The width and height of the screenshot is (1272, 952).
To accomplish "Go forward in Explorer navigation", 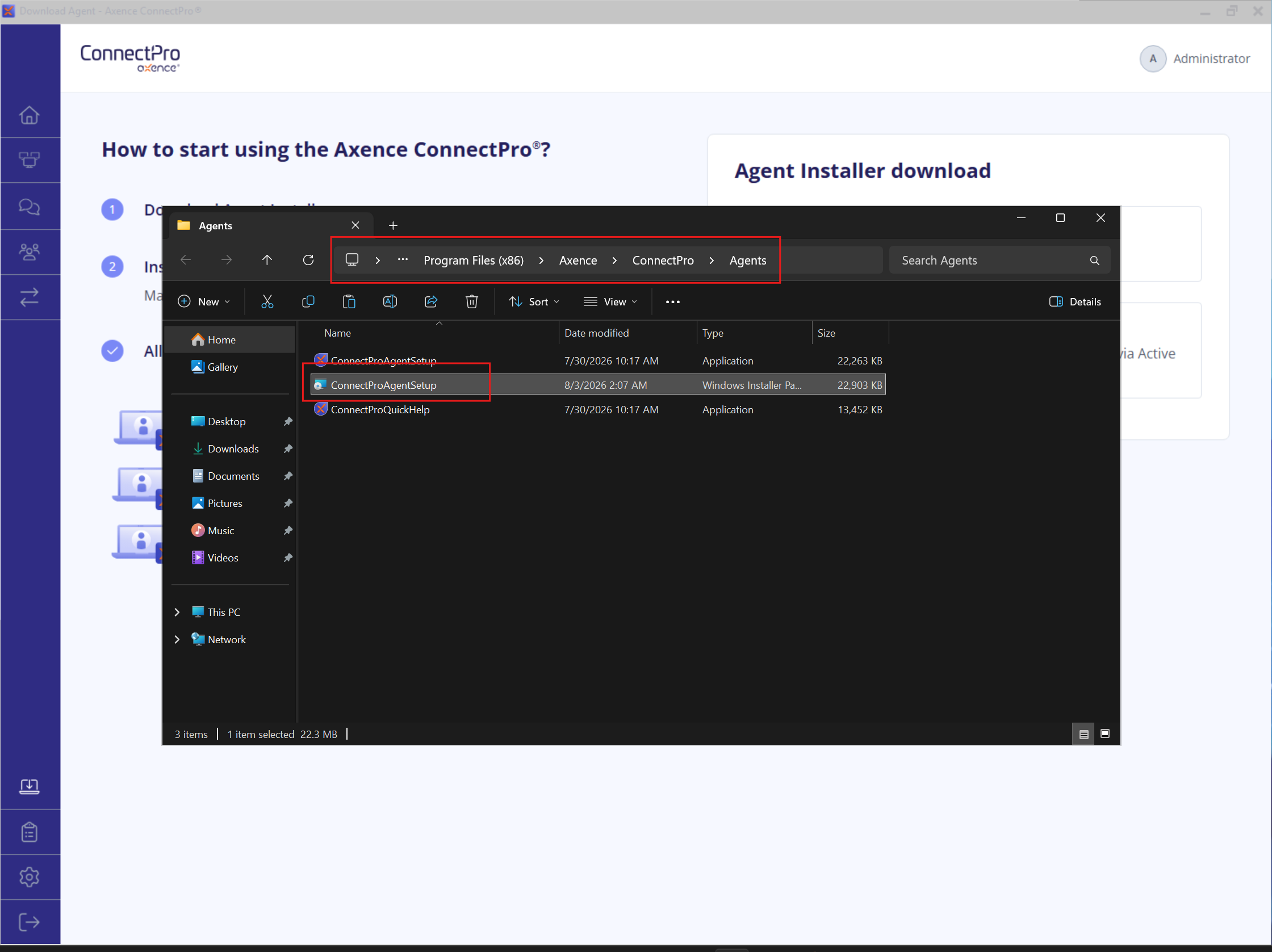I will 227,260.
